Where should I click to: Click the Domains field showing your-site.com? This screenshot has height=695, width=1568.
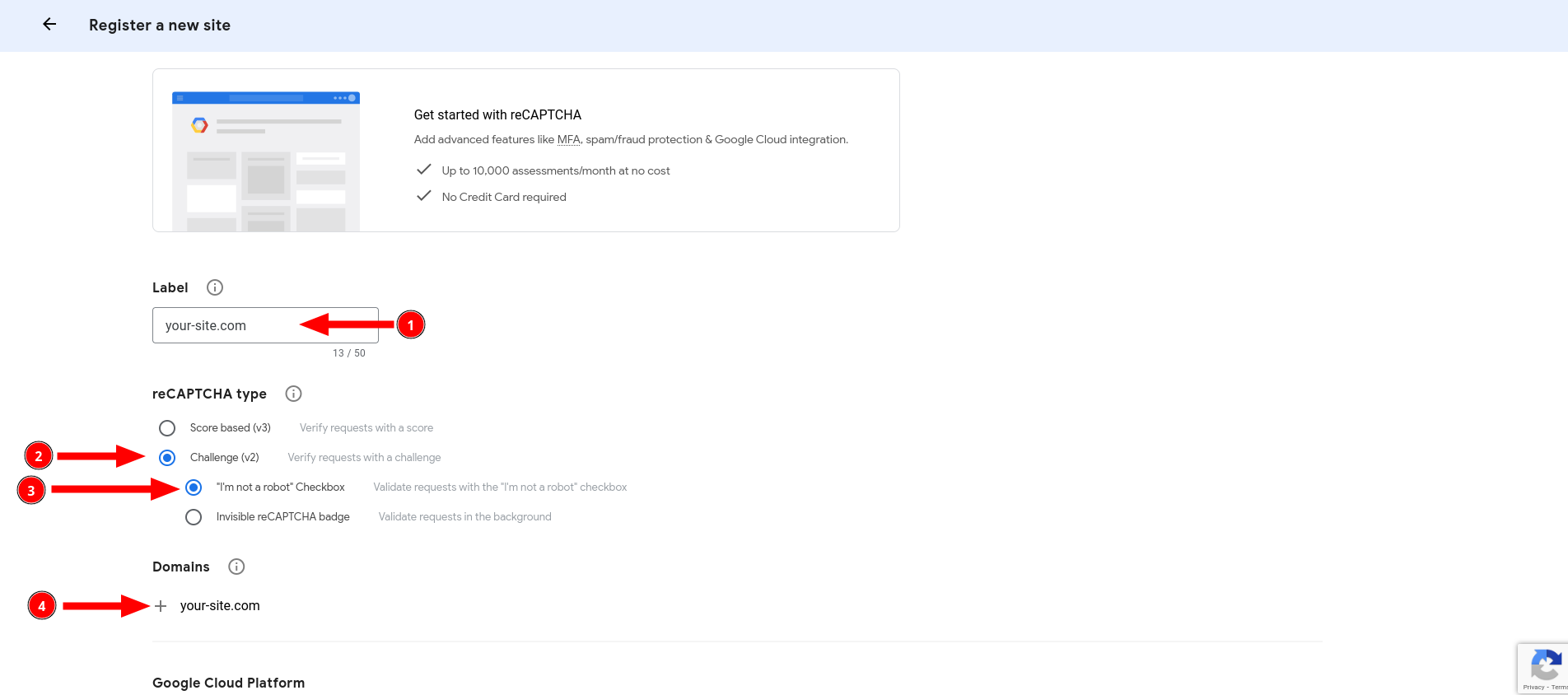(220, 606)
